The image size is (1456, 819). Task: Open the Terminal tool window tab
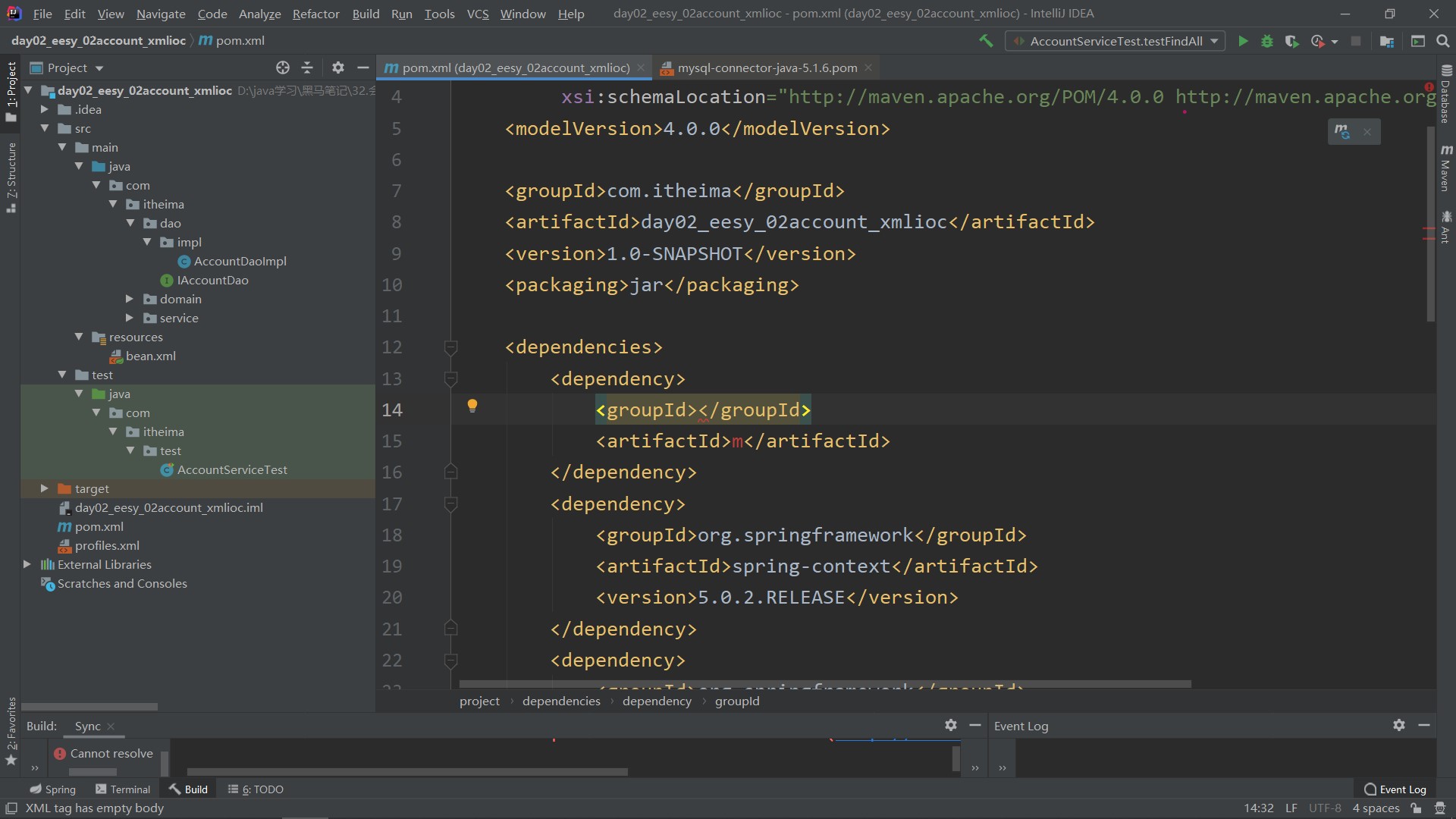pyautogui.click(x=123, y=789)
